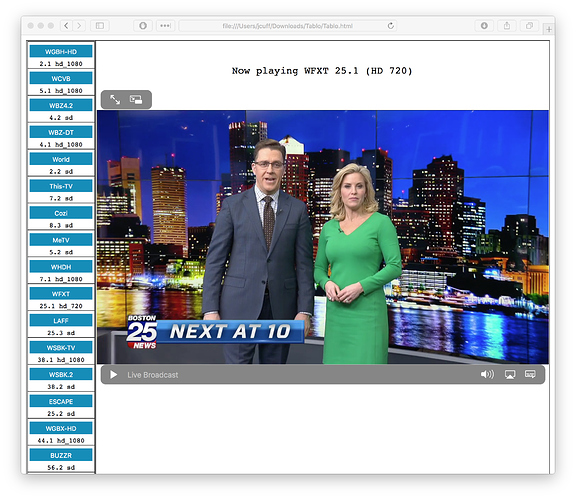576x499 pixels.
Task: Click the '8.3 sd' label
Action: (x=61, y=225)
